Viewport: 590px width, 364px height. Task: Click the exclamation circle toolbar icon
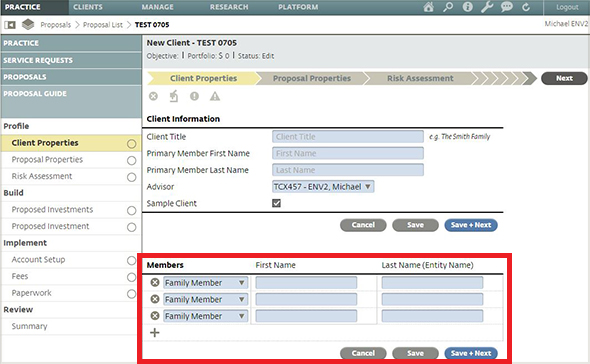(x=194, y=96)
